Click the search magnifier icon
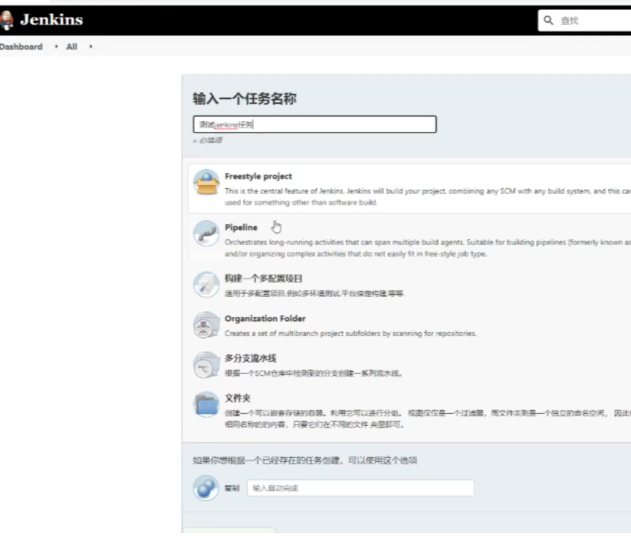 [x=548, y=20]
